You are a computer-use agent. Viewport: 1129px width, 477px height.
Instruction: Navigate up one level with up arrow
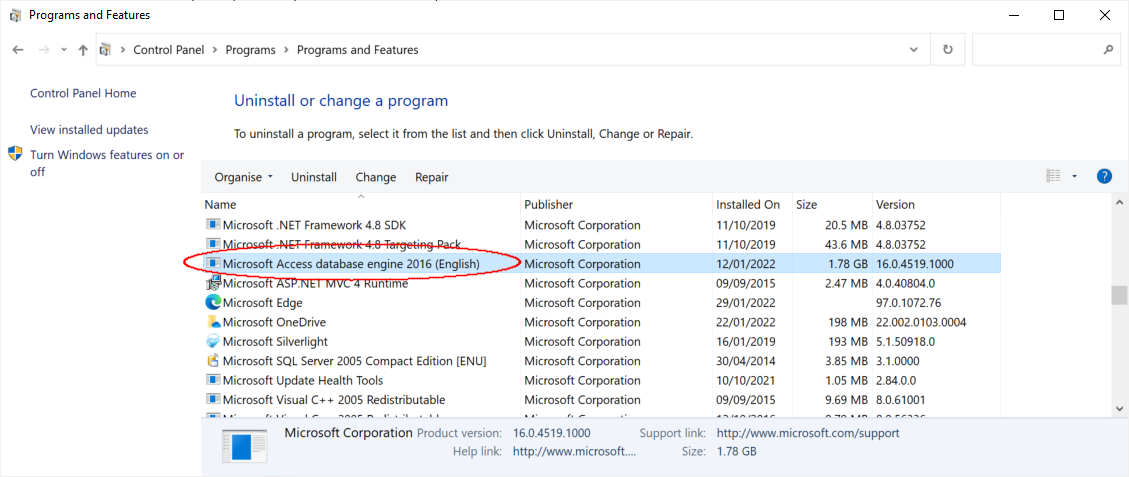point(83,50)
